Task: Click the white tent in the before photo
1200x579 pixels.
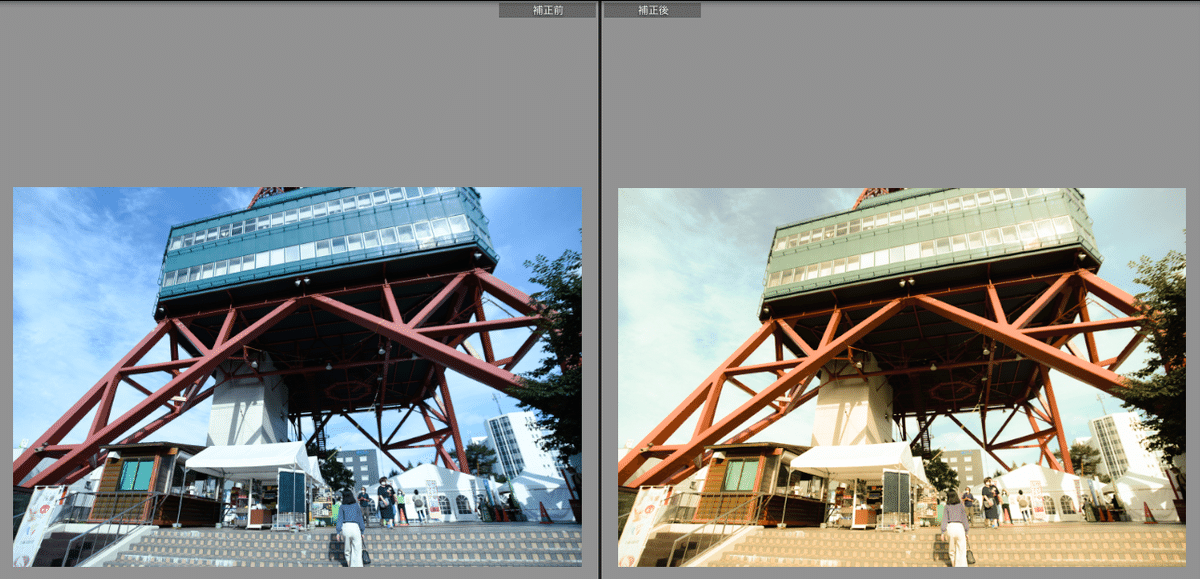Action: coord(250,460)
